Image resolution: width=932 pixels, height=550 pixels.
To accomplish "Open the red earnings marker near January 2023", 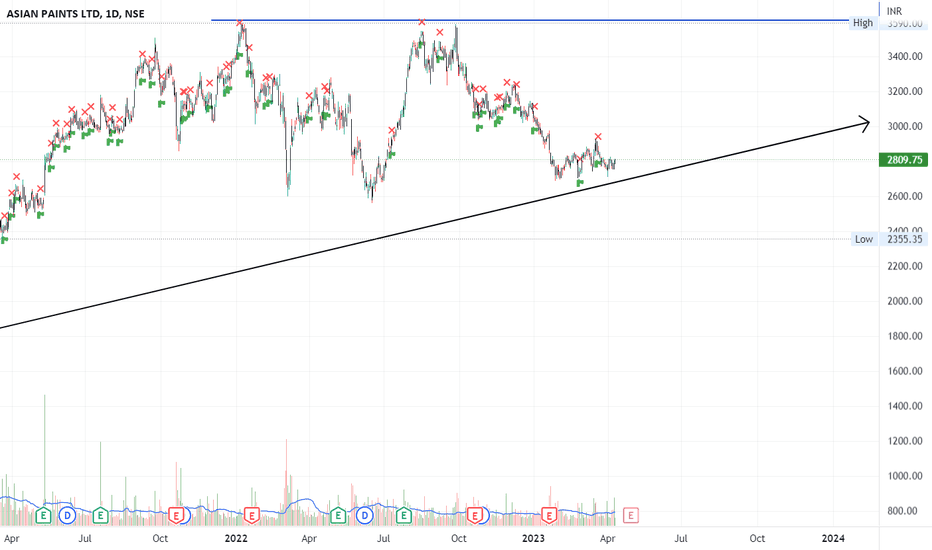I will coord(550,515).
